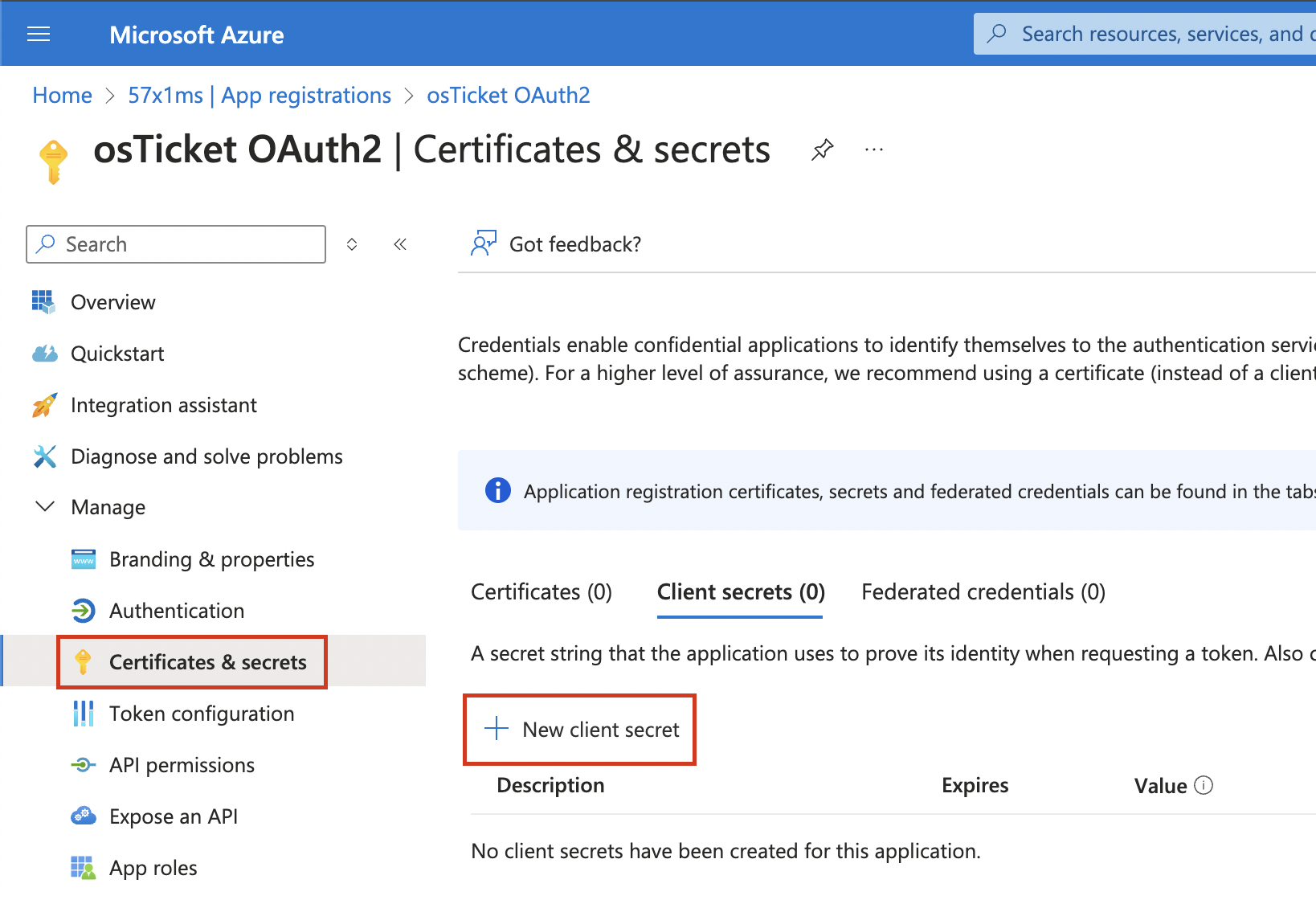Screen dimensions: 1316x900
Task: Pin the Certificates & secrets page
Action: (x=822, y=149)
